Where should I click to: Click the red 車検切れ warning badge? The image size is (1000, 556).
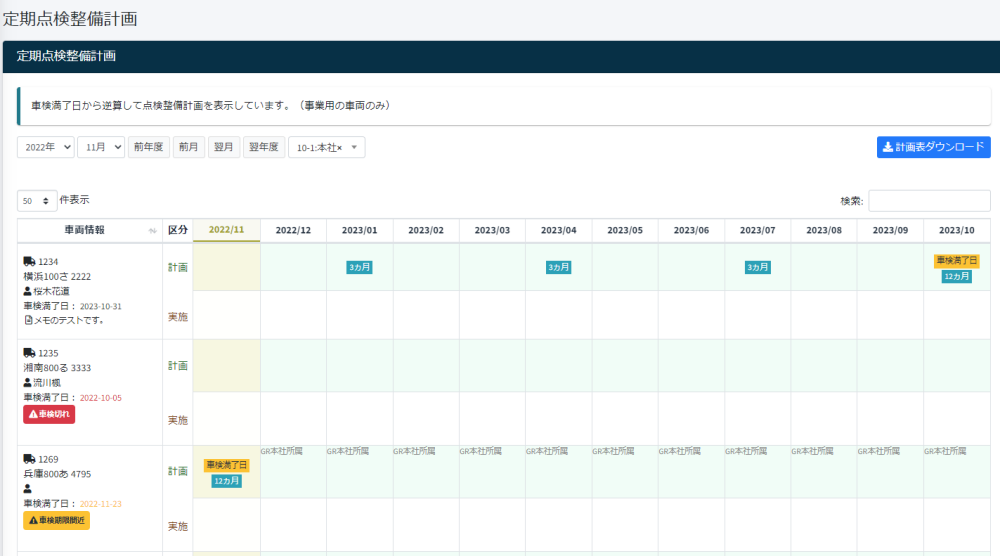pos(49,414)
